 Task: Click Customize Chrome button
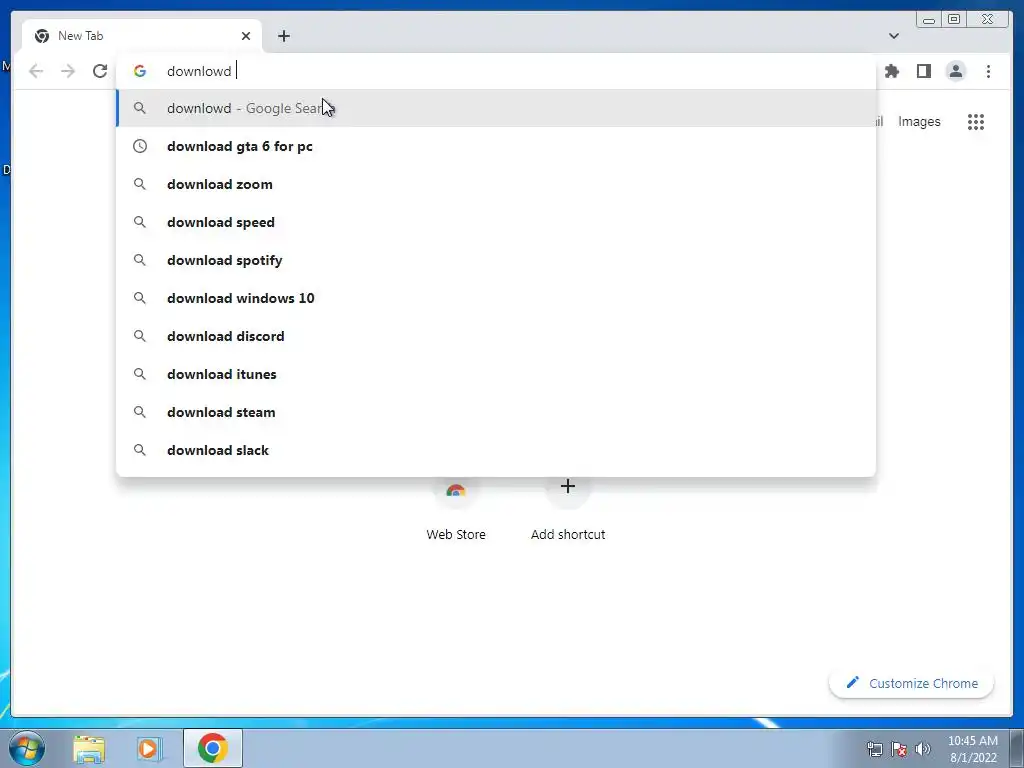click(x=912, y=683)
